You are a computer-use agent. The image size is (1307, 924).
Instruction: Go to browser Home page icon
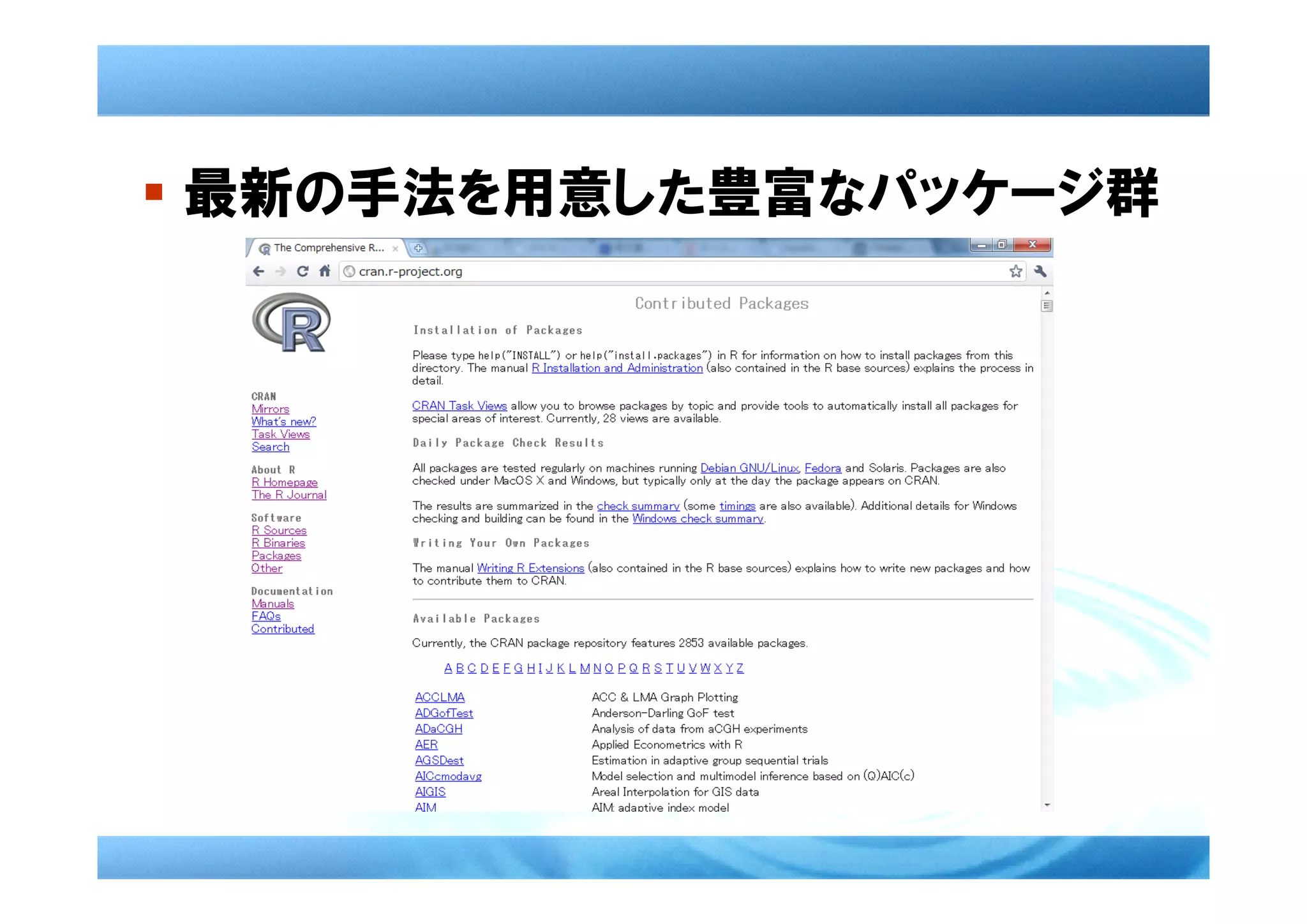click(325, 271)
